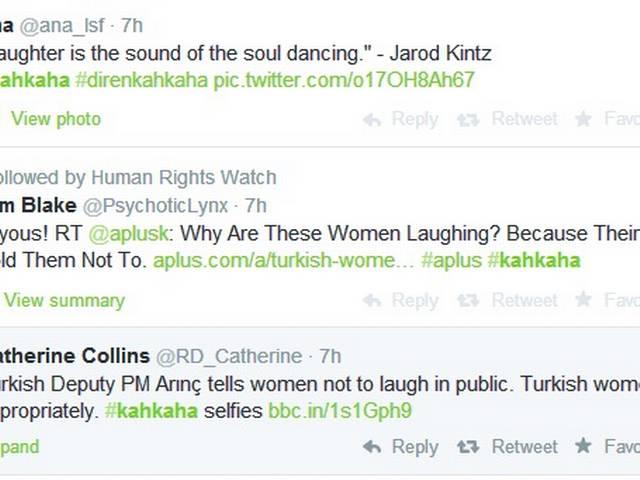Visit the @aplusk mention

128,234
